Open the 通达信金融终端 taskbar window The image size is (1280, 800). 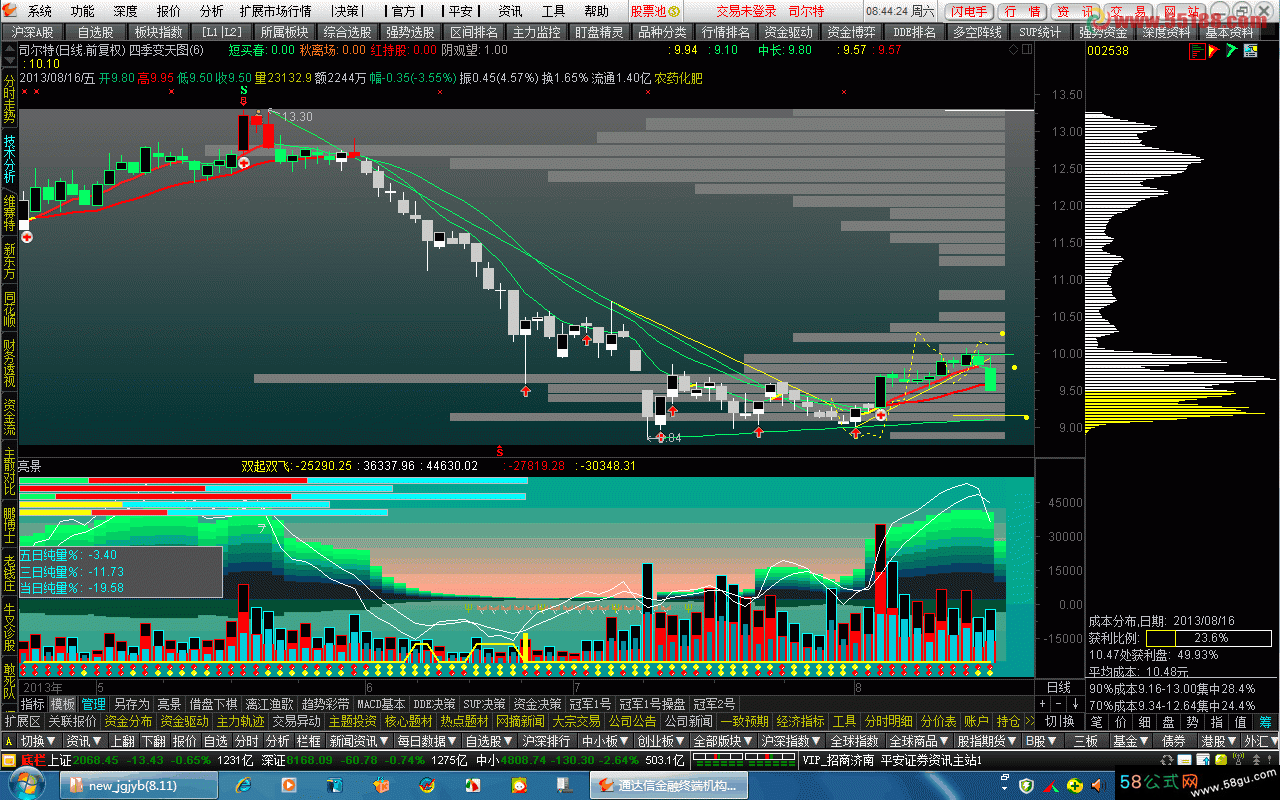tap(670, 785)
